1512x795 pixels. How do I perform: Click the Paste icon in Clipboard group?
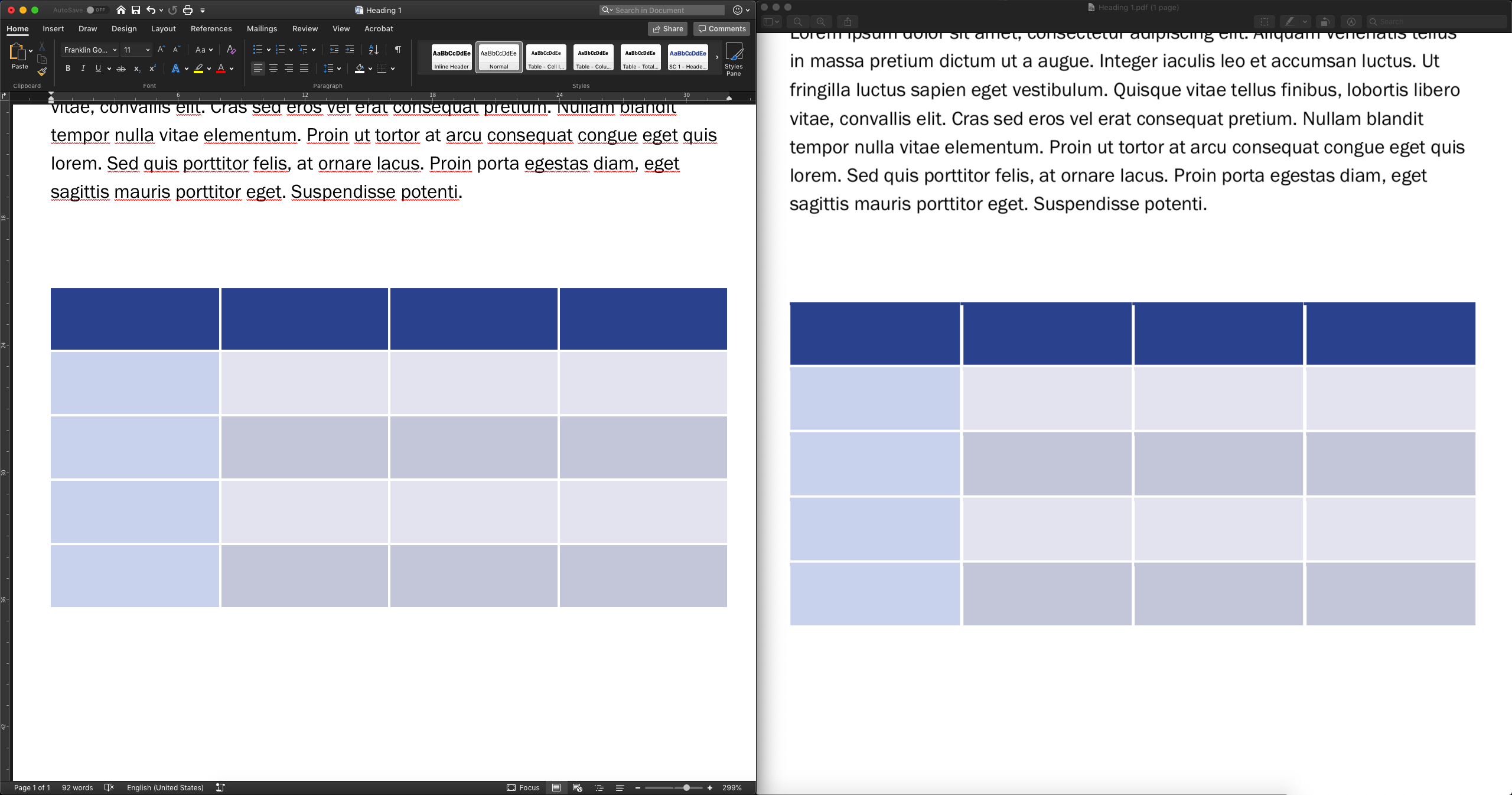pos(17,53)
